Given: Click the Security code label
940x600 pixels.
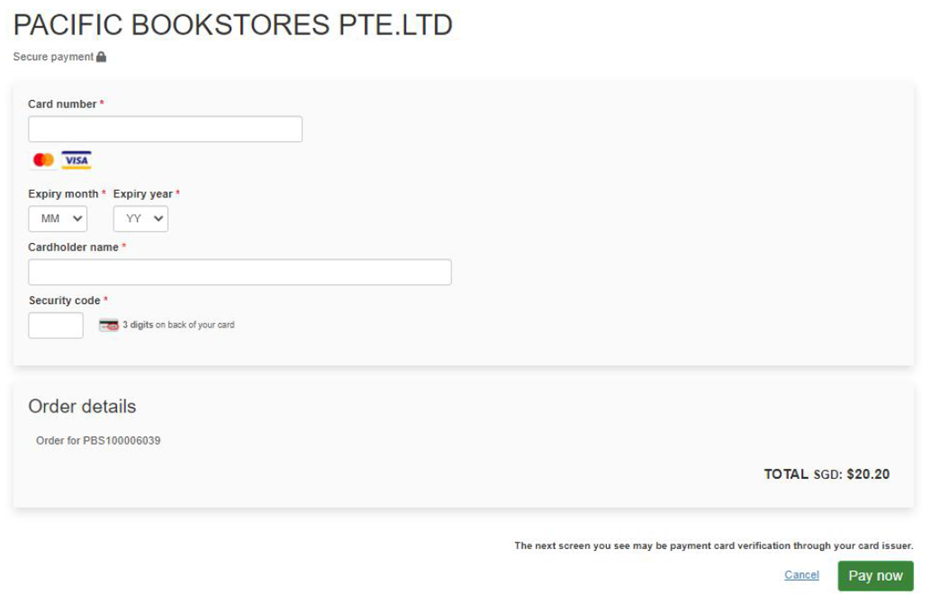Looking at the screenshot, I should tap(64, 300).
